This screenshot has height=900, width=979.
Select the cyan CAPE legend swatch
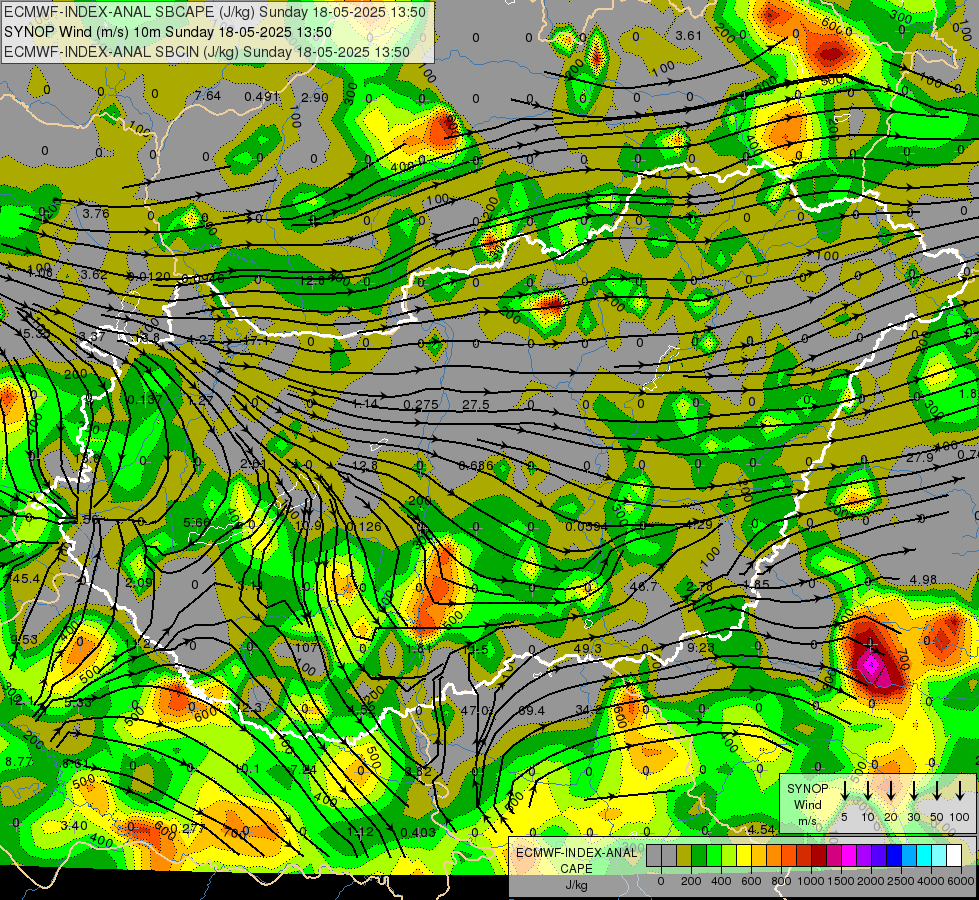coord(924,856)
